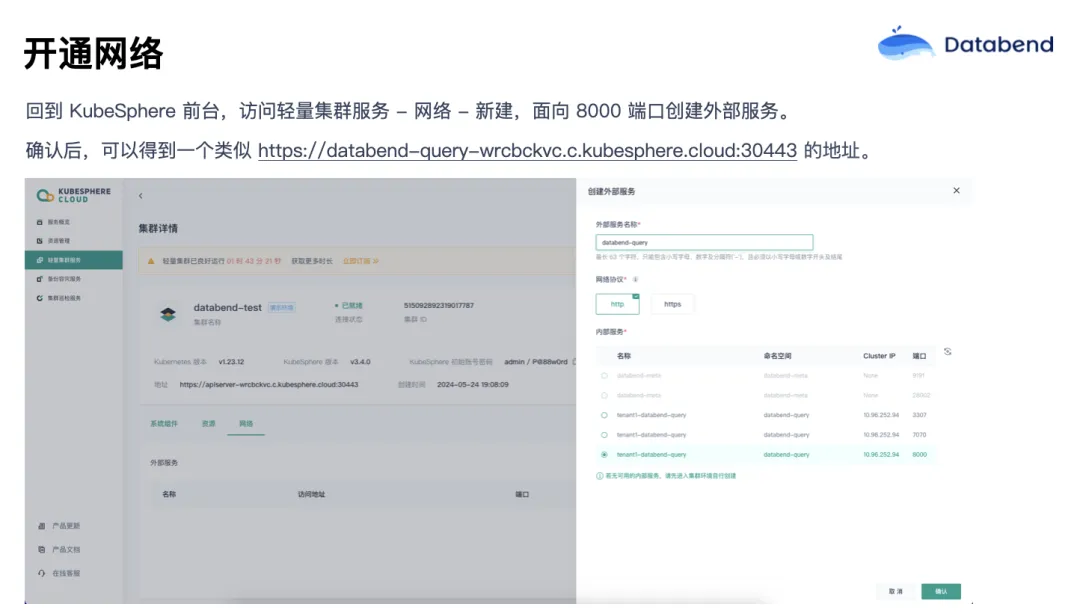Click the 已就绪 connection status

pos(349,305)
